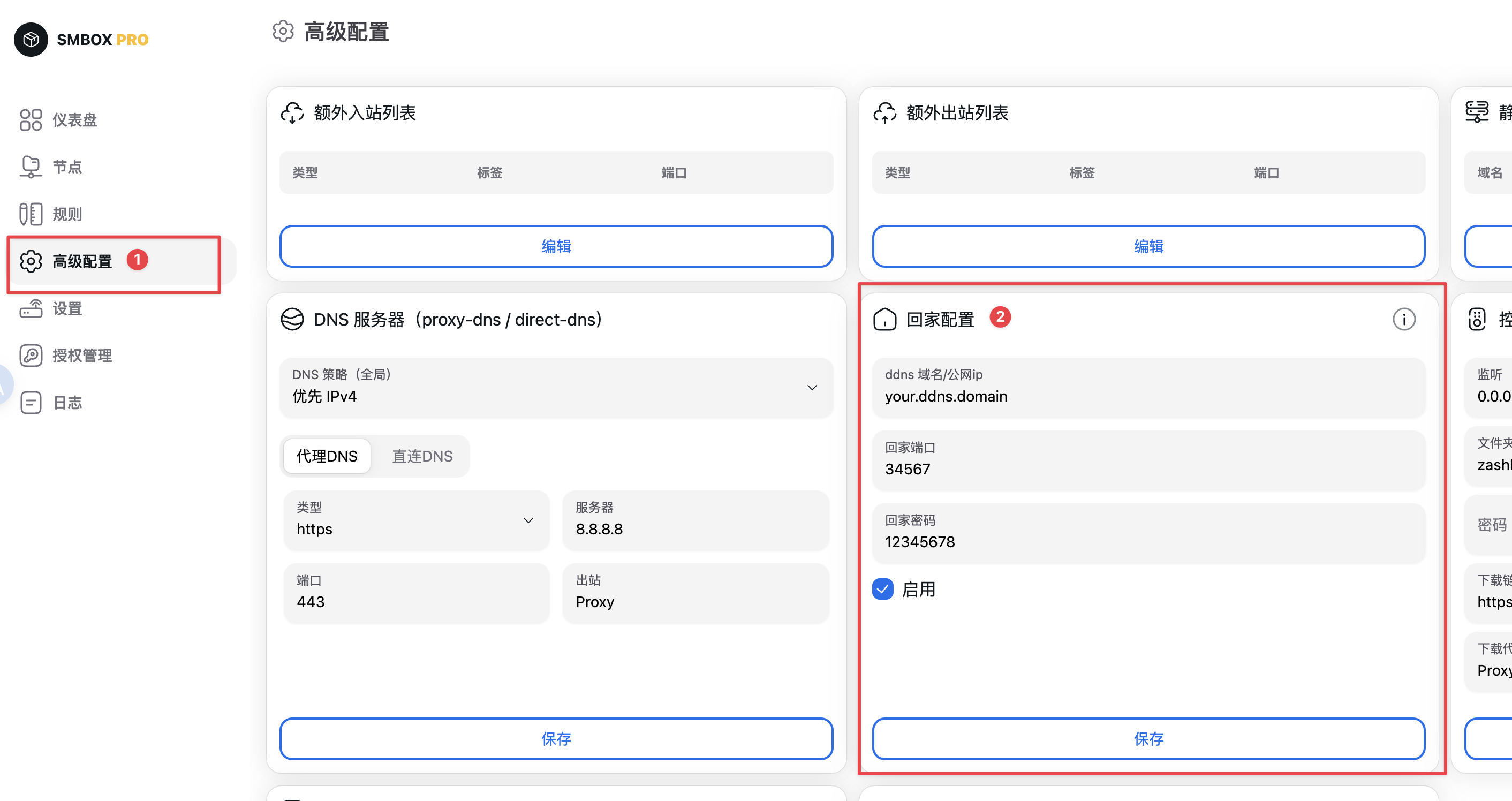Image resolution: width=1512 pixels, height=801 pixels.
Task: Select the 代理DNS tab
Action: coord(327,456)
